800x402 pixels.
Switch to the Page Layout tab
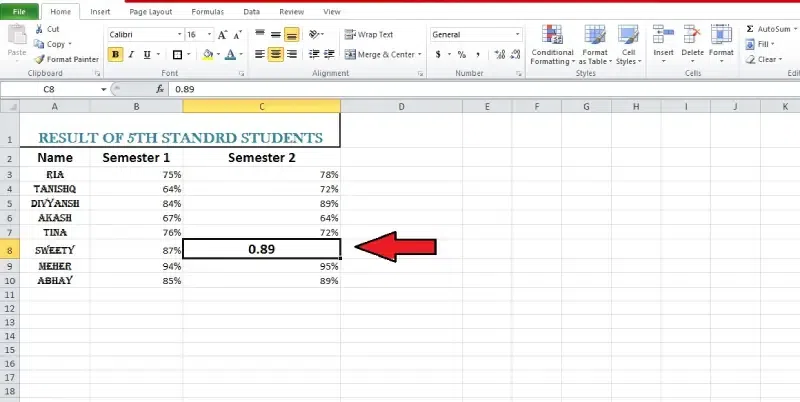[151, 11]
